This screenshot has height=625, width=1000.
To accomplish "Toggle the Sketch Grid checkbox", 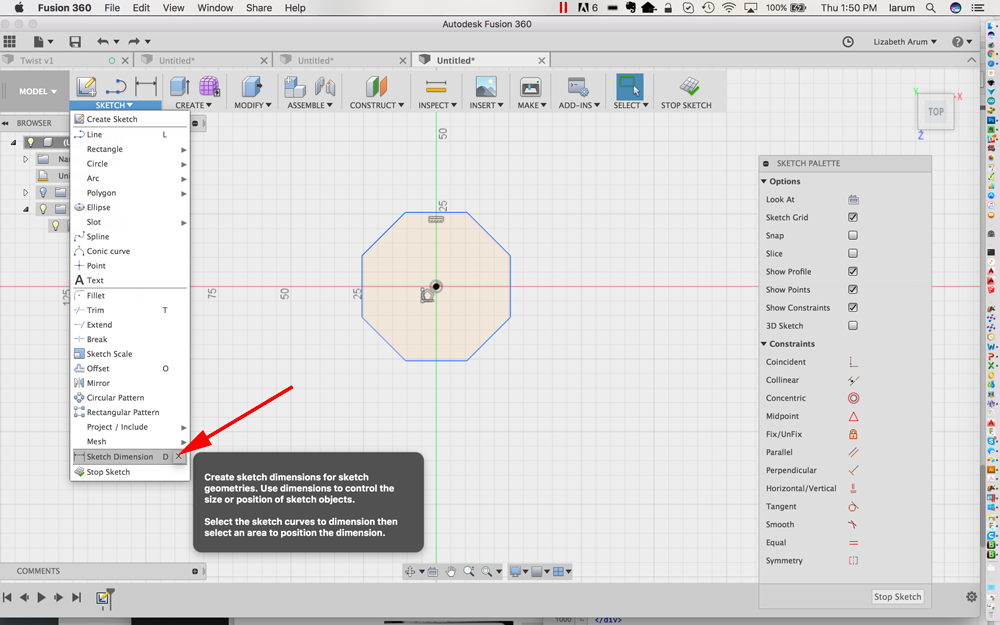I will click(853, 217).
